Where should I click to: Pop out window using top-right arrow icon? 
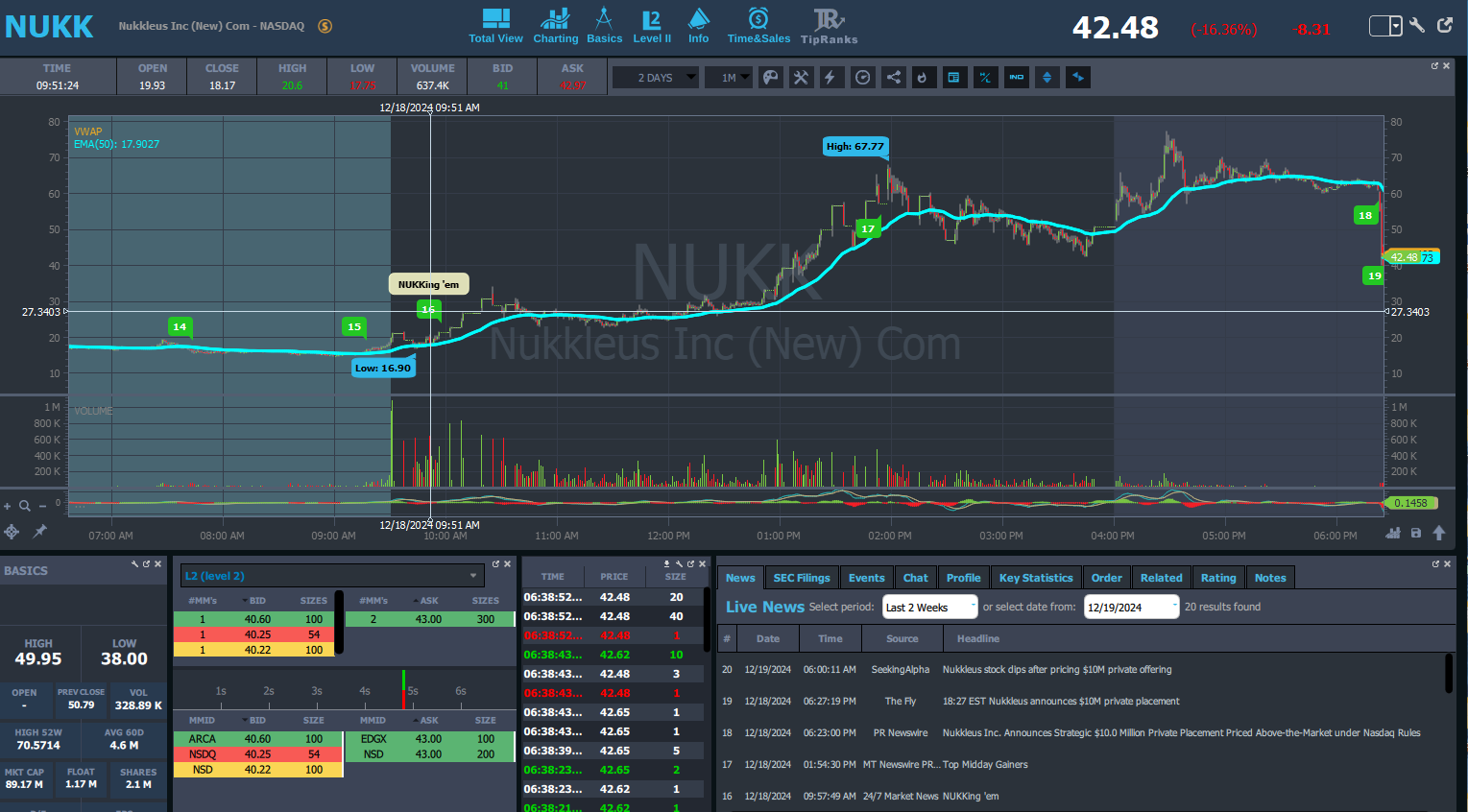tap(1445, 26)
